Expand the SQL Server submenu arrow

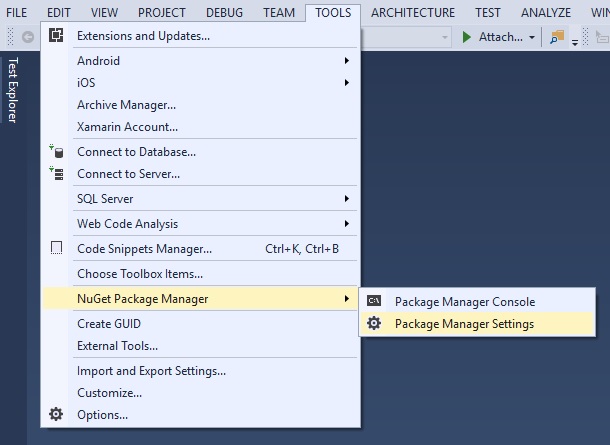tap(347, 199)
